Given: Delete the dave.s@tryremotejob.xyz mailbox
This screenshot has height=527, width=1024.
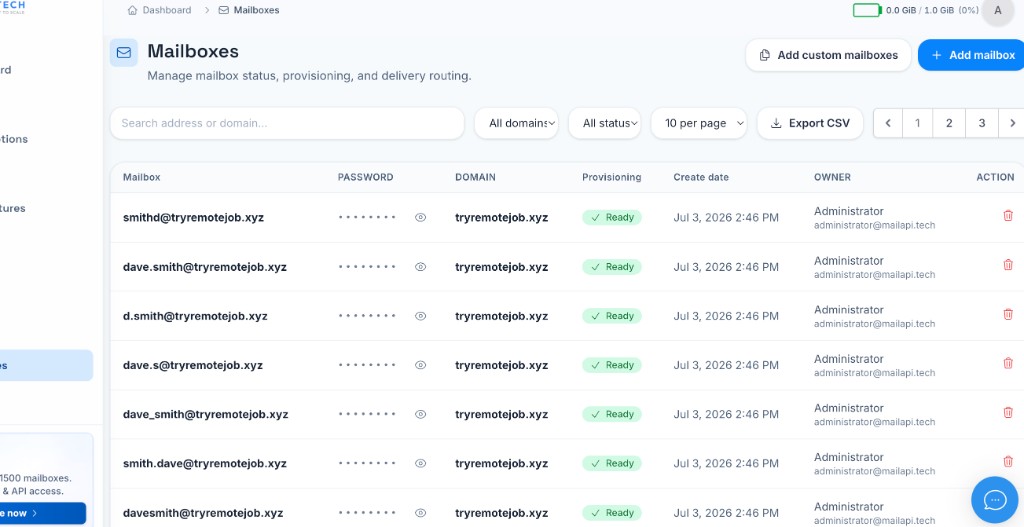Looking at the screenshot, I should click(x=1008, y=363).
